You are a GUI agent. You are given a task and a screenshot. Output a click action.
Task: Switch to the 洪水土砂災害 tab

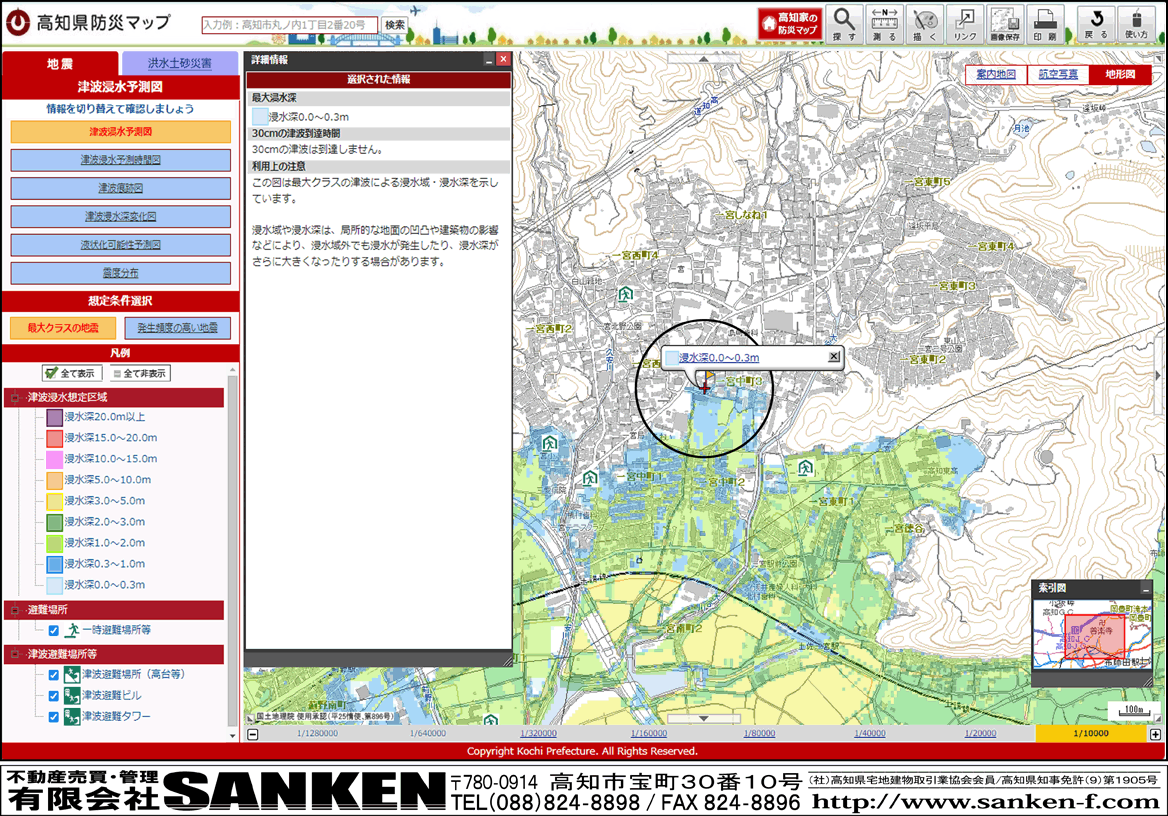[x=180, y=63]
